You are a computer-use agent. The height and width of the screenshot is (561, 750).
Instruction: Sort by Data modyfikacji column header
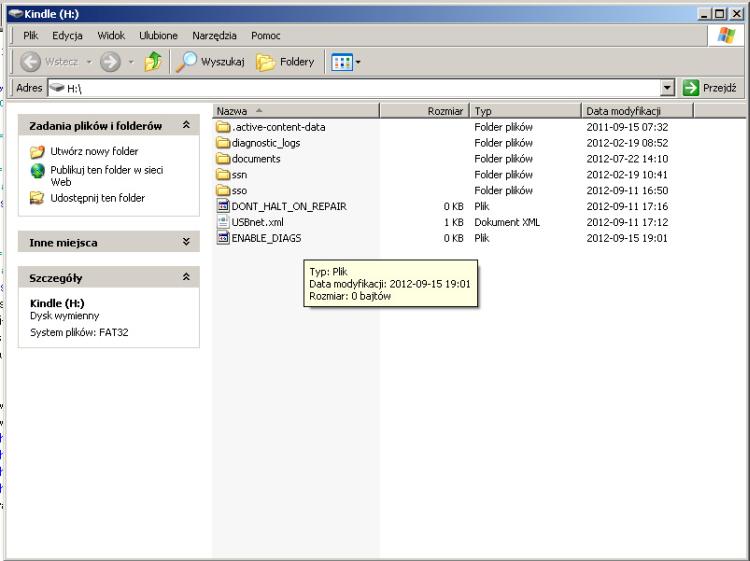pos(637,111)
